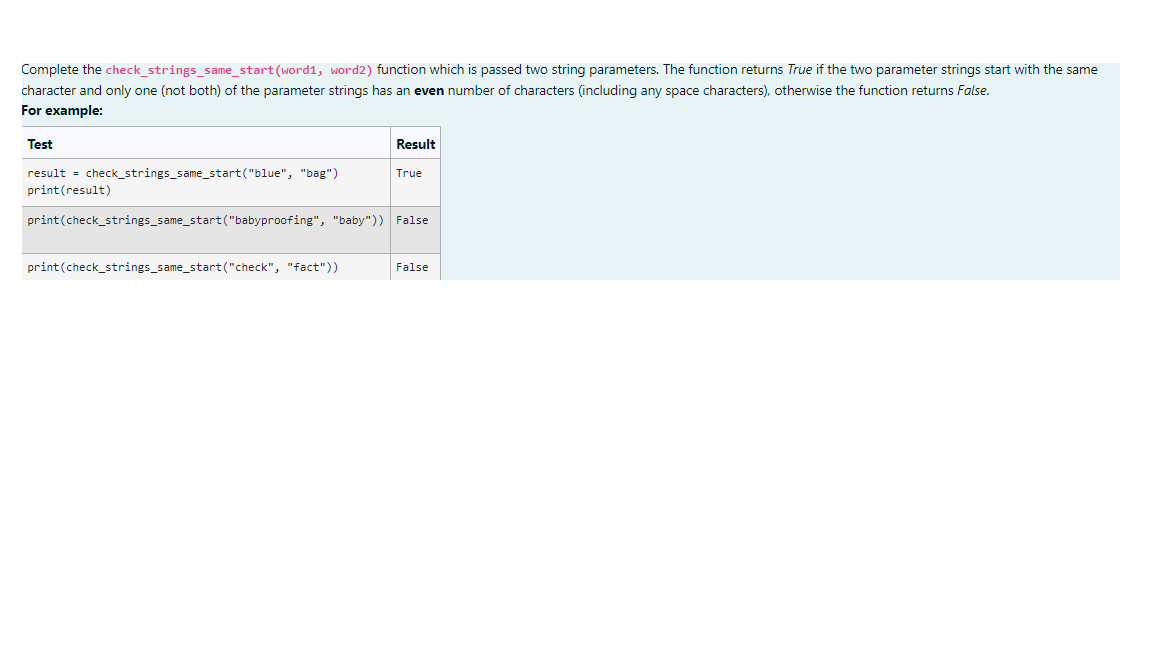
Task: Click the False result of the check fact test
Action: coord(413,267)
